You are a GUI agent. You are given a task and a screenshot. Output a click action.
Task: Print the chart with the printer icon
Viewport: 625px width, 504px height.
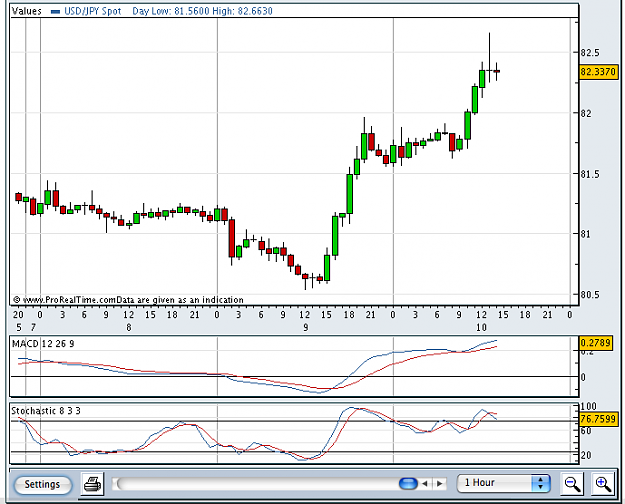pos(92,484)
